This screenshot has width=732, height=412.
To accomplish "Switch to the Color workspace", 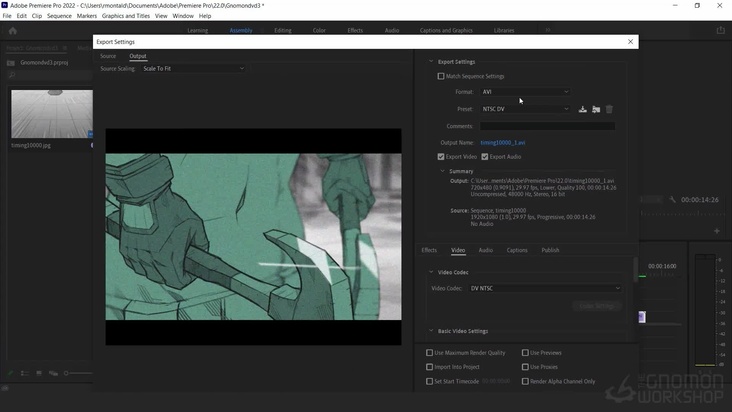I will tap(319, 30).
